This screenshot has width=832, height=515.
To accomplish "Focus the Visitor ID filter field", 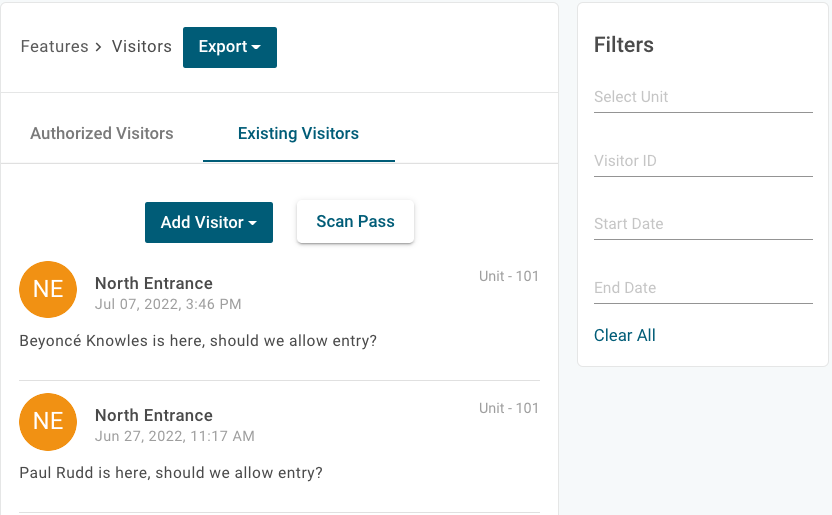I will 702,160.
